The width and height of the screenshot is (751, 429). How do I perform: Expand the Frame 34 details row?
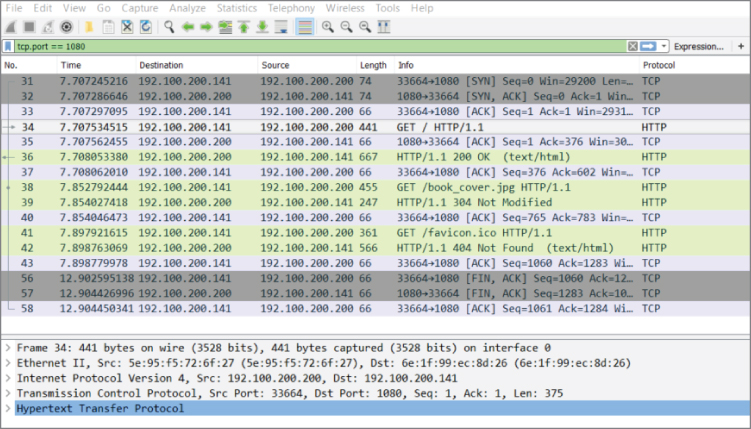(8, 348)
